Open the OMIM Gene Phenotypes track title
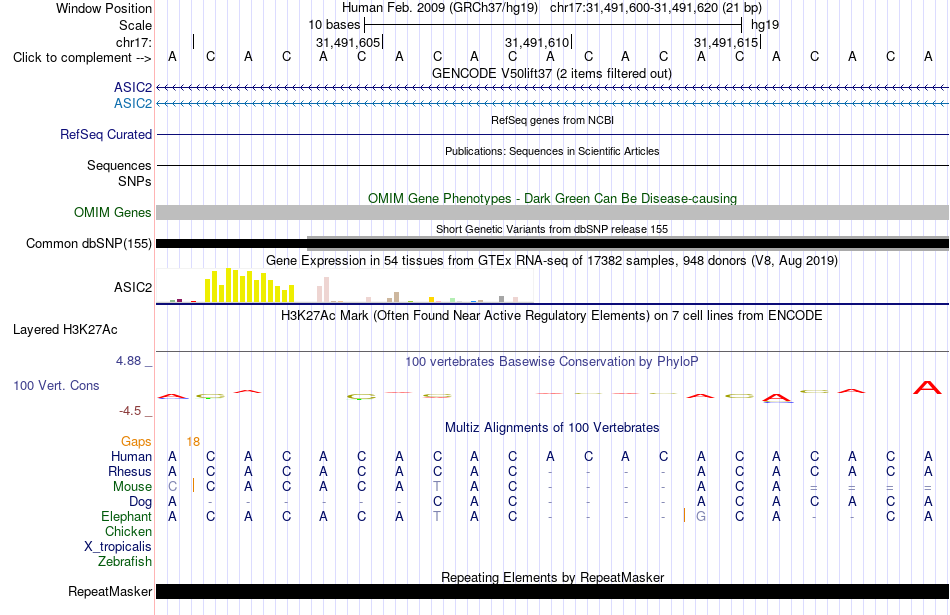This screenshot has height=615, width=950. (552, 198)
